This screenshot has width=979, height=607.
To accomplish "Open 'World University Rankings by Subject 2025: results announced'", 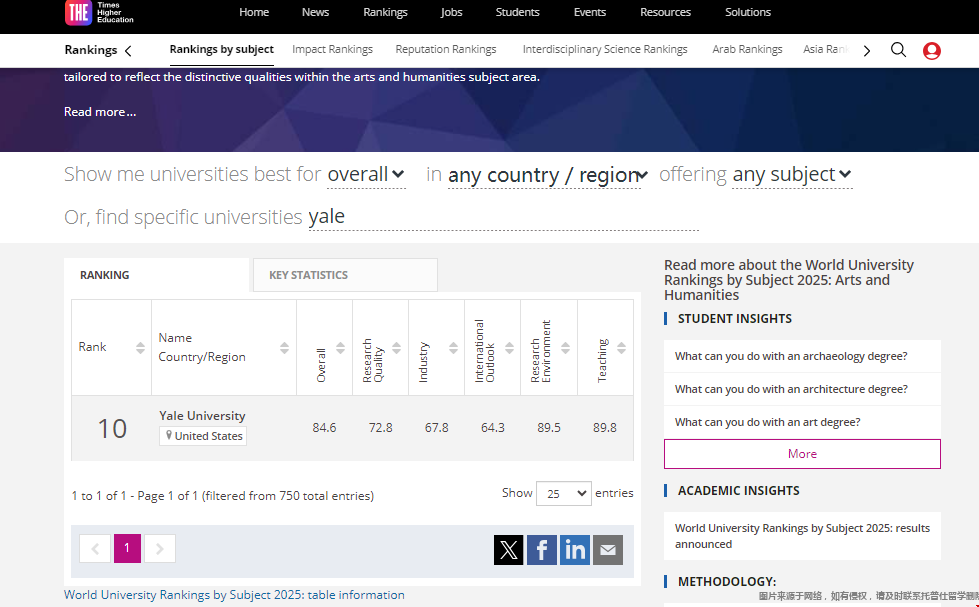I will [x=802, y=536].
